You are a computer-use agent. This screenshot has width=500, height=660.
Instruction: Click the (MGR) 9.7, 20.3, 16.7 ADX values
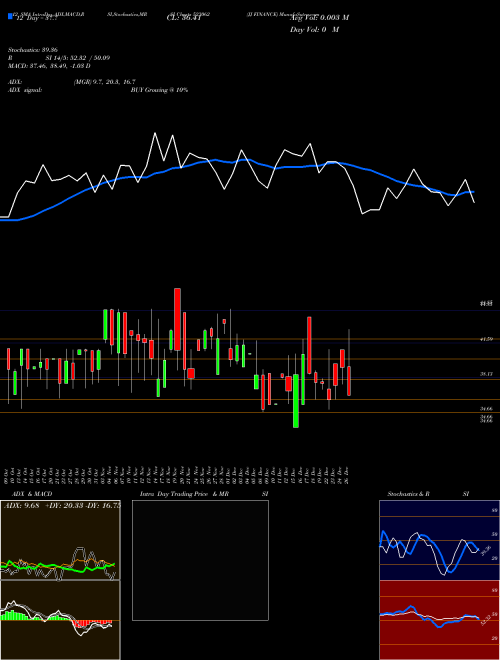click(x=104, y=82)
